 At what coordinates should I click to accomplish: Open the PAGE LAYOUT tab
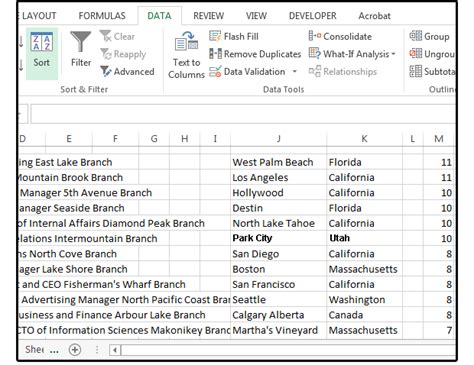point(38,16)
